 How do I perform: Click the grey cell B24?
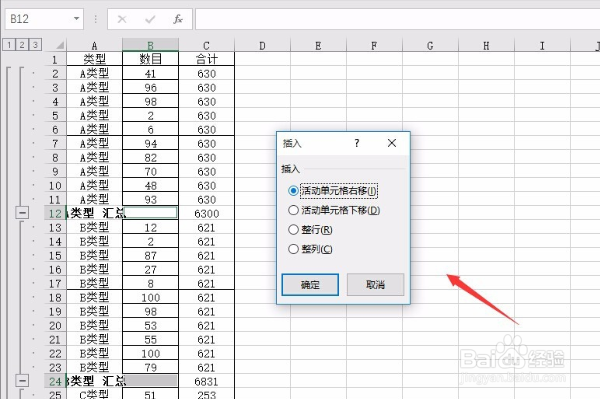tap(150, 381)
